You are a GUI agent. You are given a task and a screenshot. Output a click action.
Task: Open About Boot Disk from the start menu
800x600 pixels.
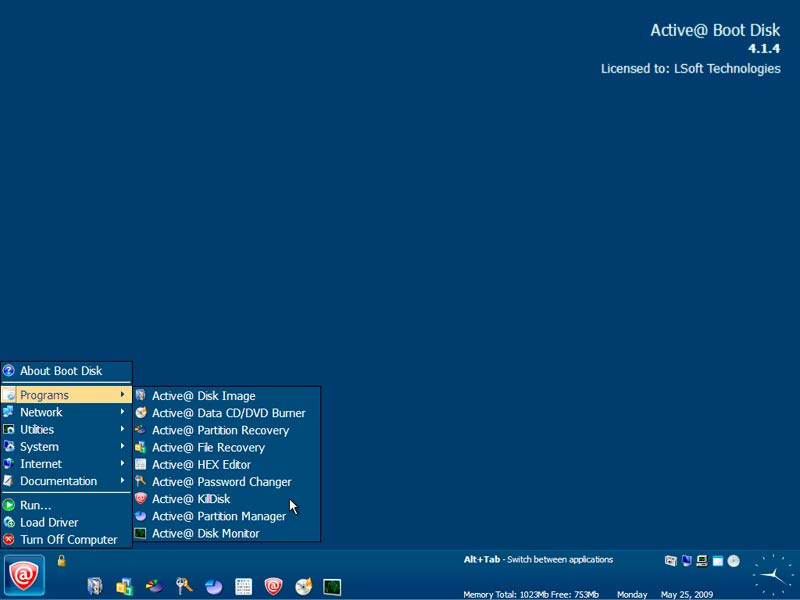tap(66, 371)
